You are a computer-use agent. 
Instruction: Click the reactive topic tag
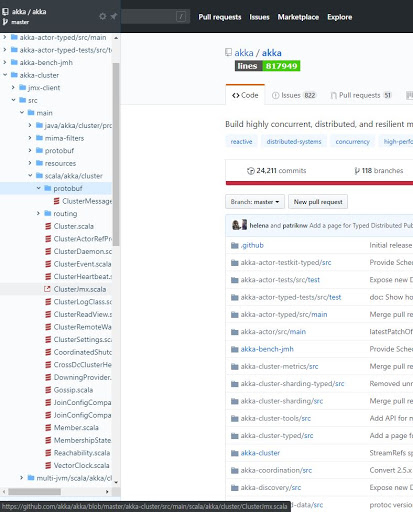(x=241, y=142)
